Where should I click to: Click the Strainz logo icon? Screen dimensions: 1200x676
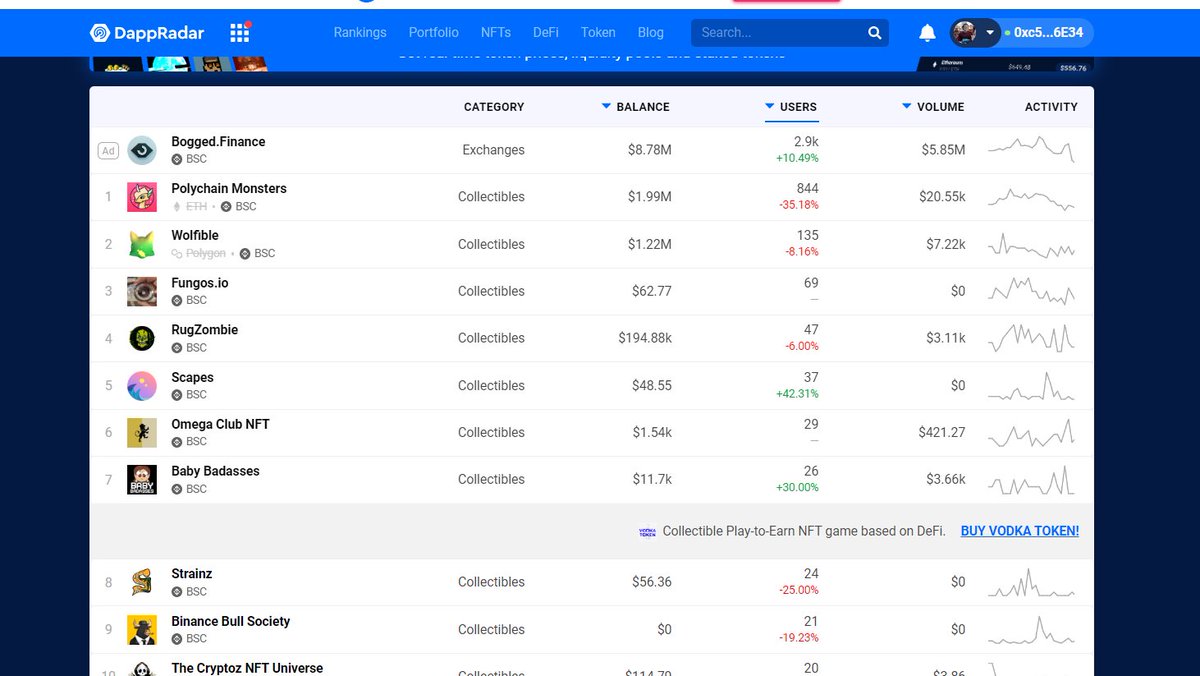[142, 582]
